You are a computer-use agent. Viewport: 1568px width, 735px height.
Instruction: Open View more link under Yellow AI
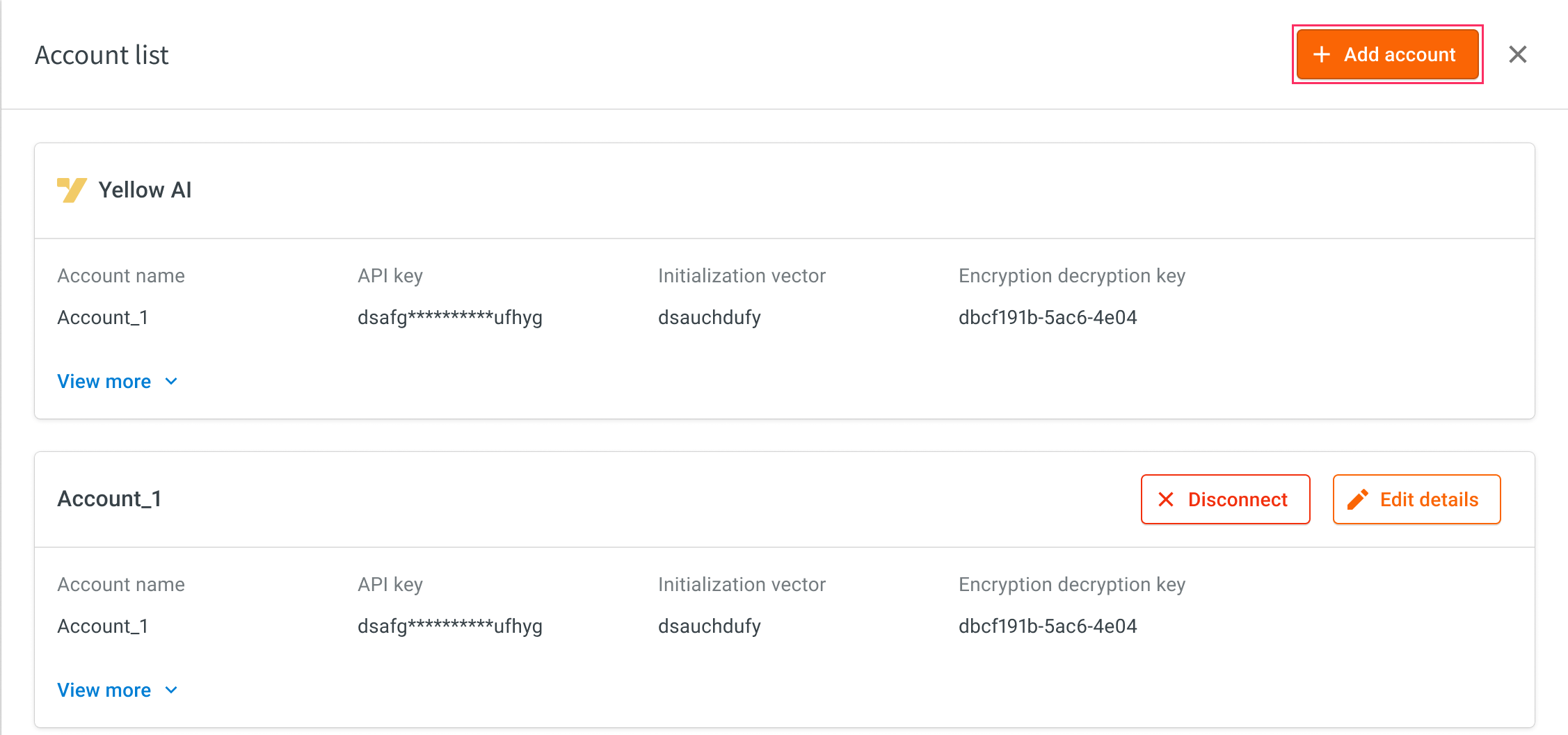pyautogui.click(x=104, y=381)
